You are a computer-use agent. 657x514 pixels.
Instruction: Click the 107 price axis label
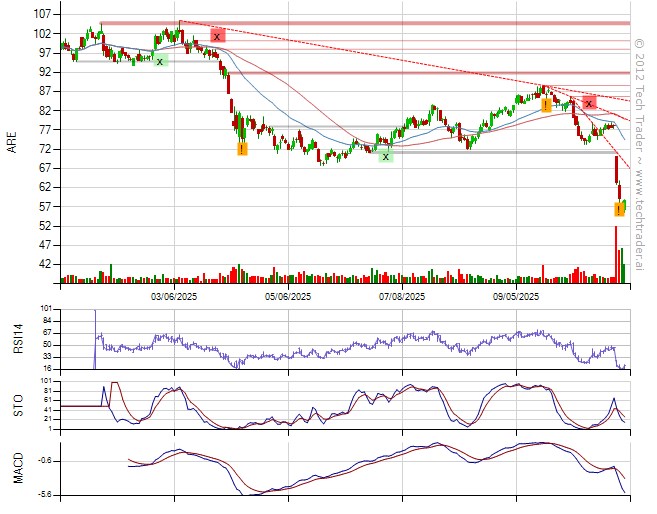42,15
